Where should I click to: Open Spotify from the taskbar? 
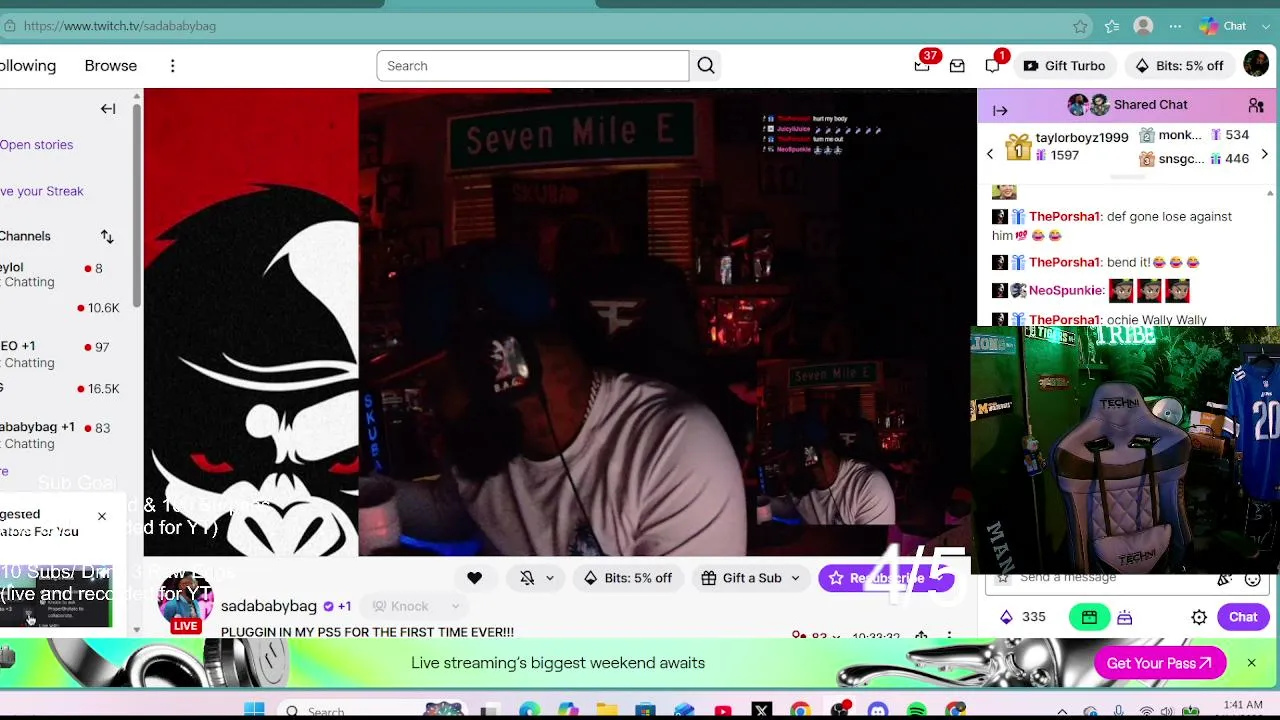coord(917,711)
